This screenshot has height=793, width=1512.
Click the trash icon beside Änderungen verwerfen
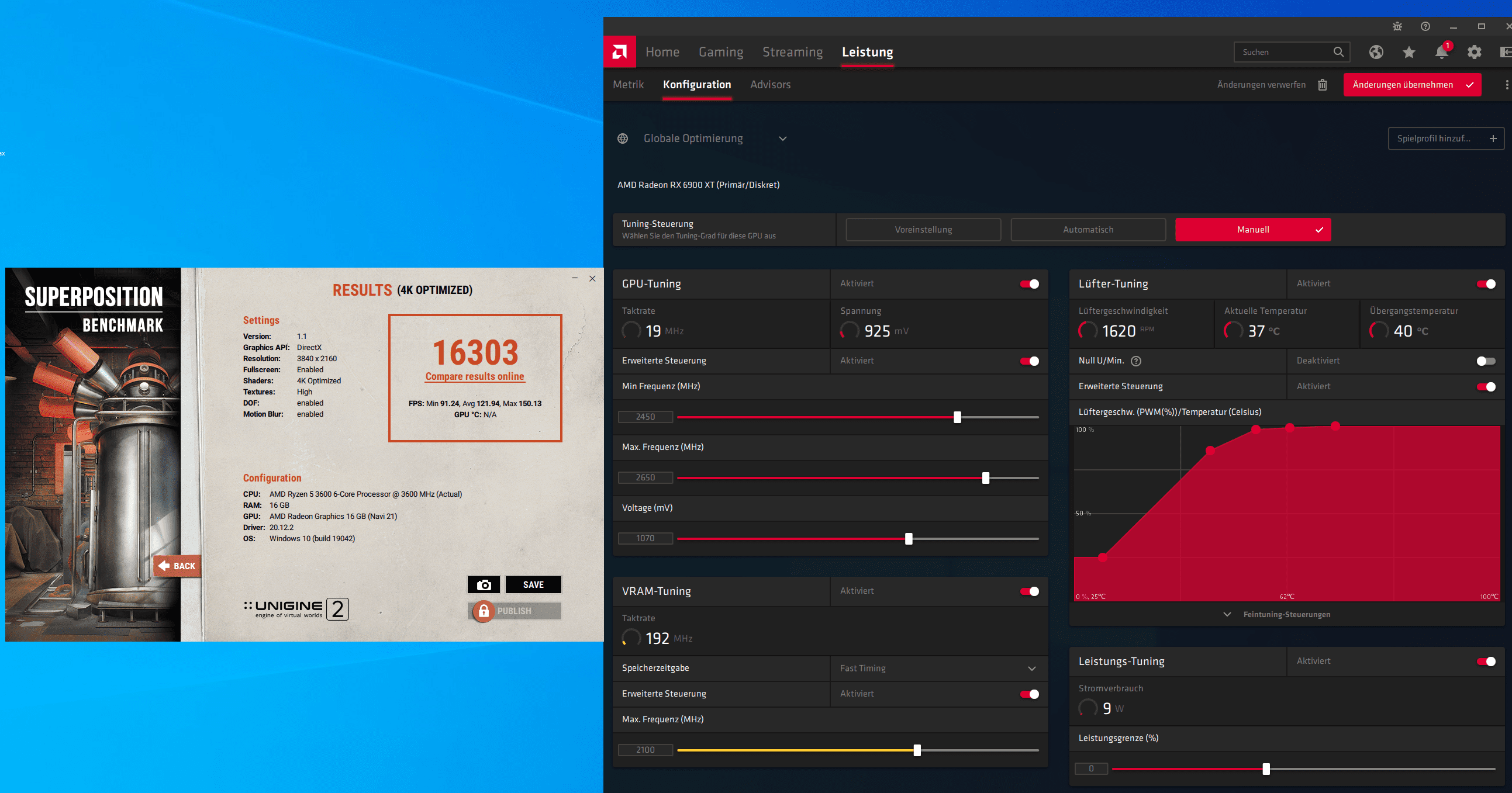pyautogui.click(x=1323, y=85)
